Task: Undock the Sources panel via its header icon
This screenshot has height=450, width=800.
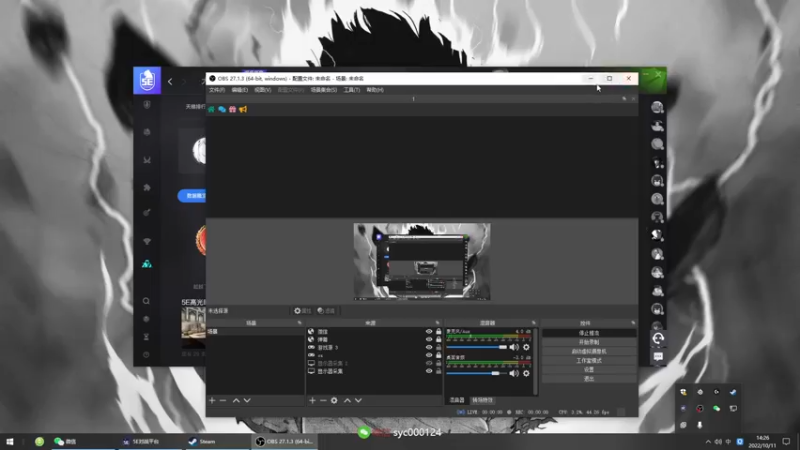Action: coord(437,323)
